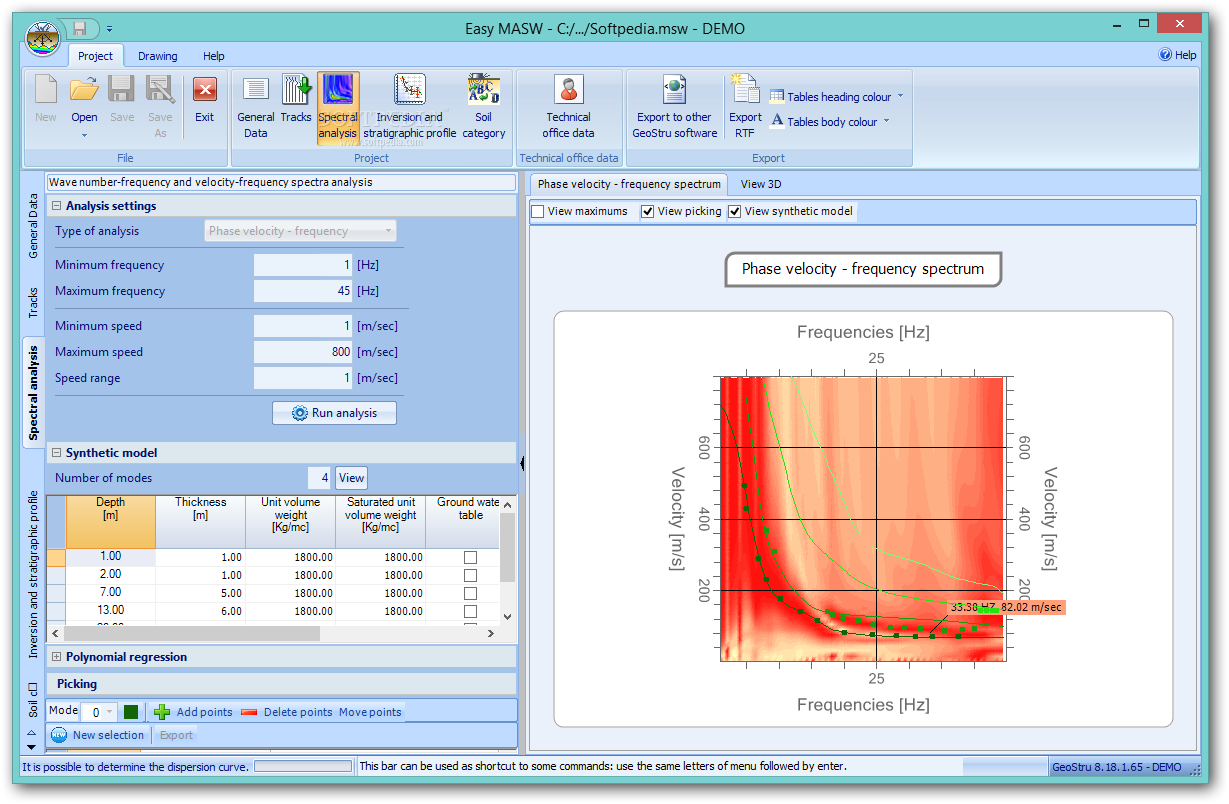The height and width of the screenshot is (804, 1229).
Task: Select the Spectral analysis ribbon icon
Action: click(x=338, y=108)
